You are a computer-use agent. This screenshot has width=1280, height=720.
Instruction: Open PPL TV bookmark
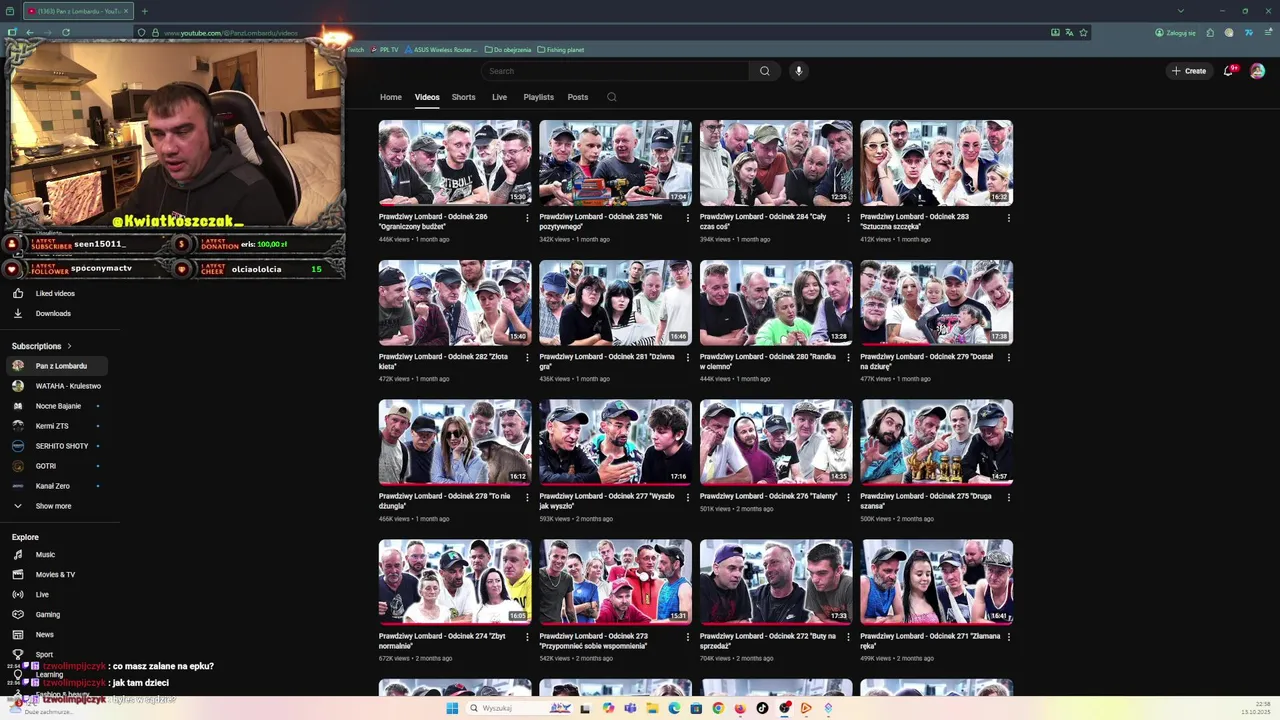[x=384, y=49]
